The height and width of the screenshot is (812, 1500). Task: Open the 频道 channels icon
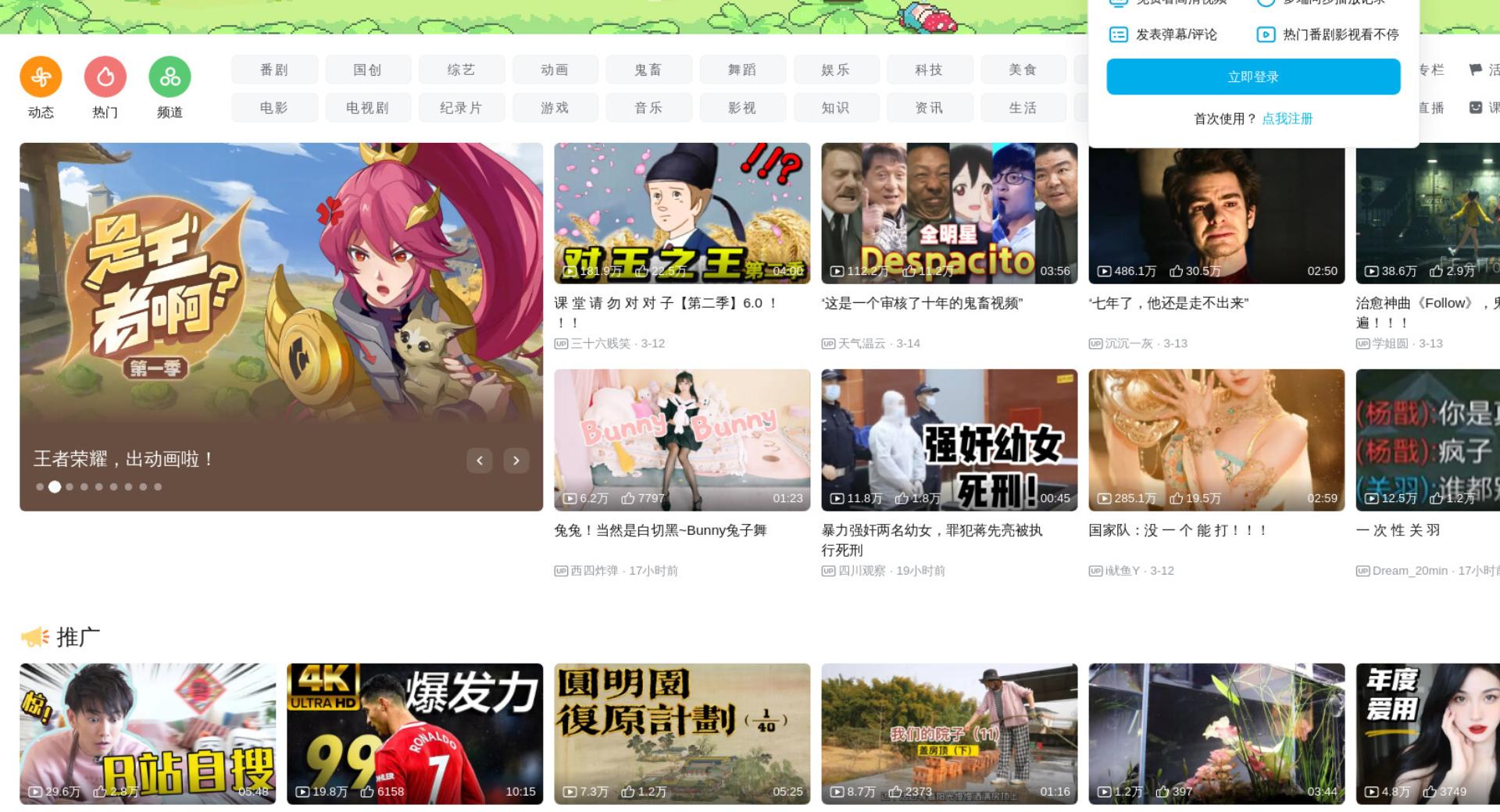click(x=170, y=77)
